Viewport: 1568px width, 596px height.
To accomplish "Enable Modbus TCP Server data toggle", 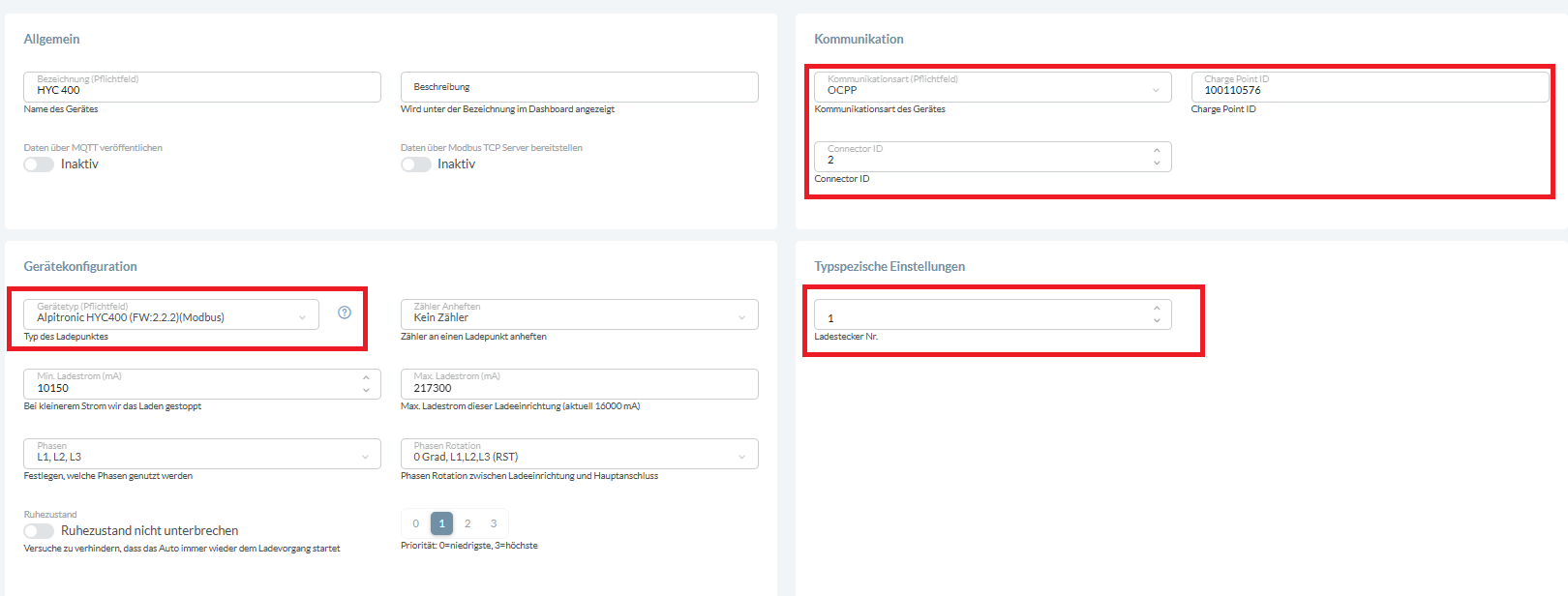I will tap(416, 164).
